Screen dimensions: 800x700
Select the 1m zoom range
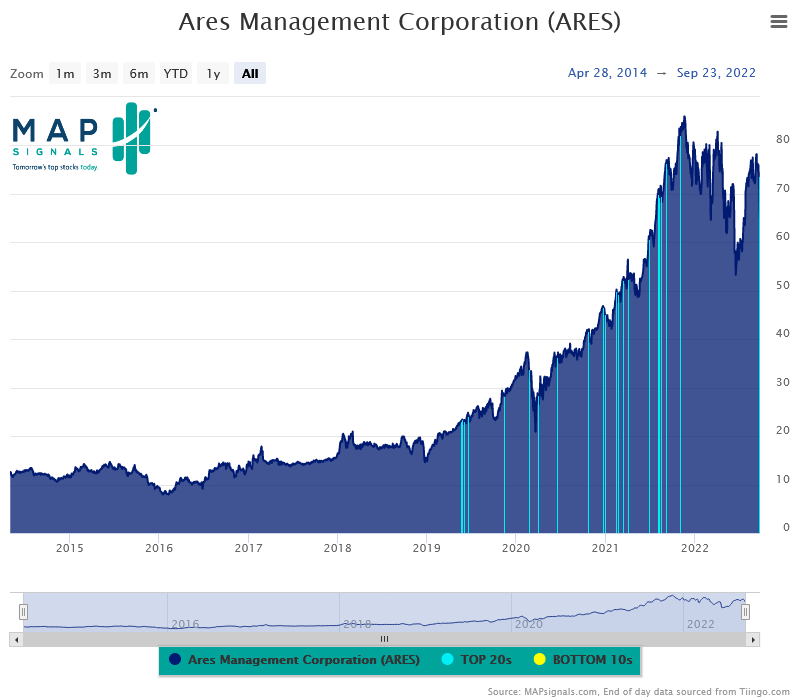click(65, 73)
